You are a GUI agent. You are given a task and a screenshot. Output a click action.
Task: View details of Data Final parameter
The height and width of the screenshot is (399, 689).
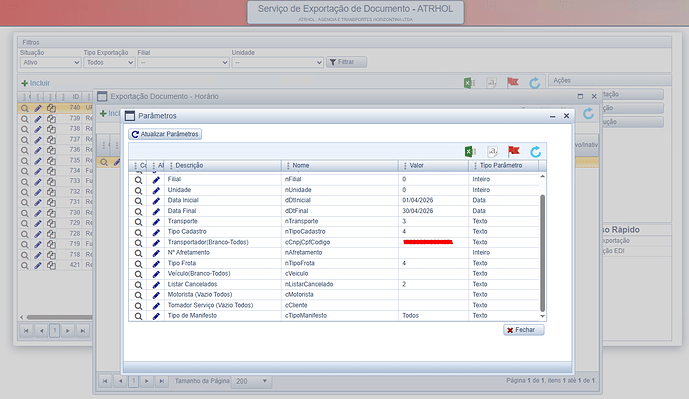coord(138,211)
